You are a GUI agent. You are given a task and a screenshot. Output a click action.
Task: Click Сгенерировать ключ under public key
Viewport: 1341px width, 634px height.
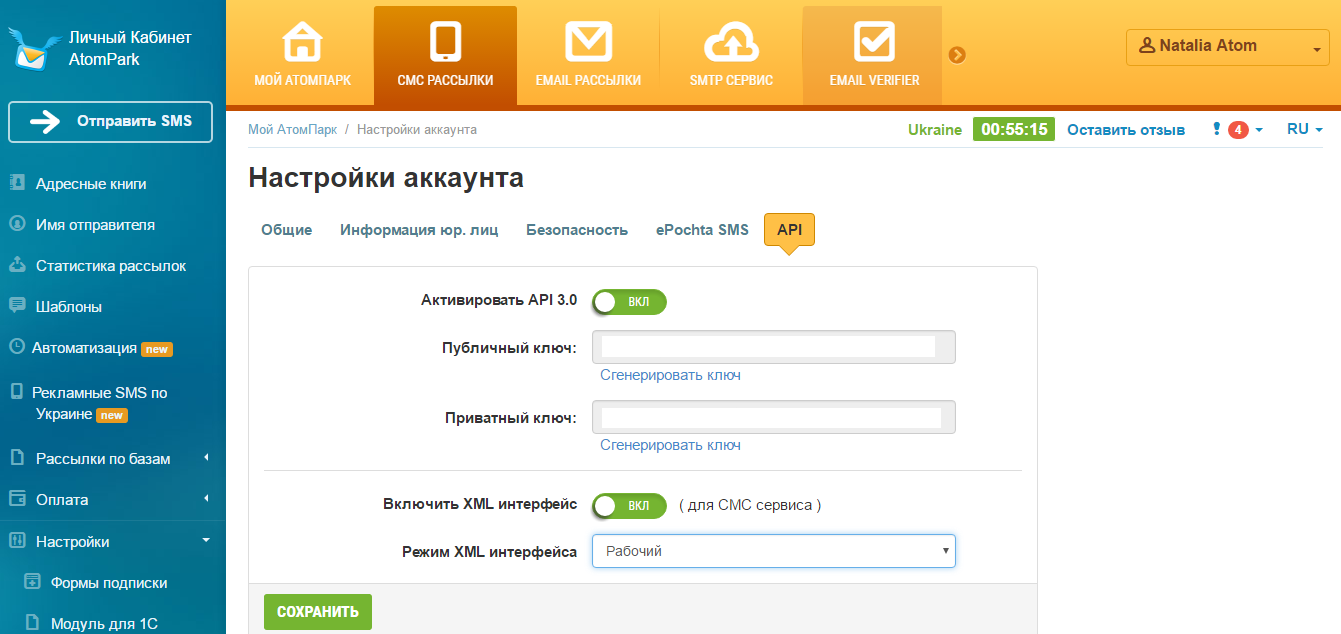point(670,375)
